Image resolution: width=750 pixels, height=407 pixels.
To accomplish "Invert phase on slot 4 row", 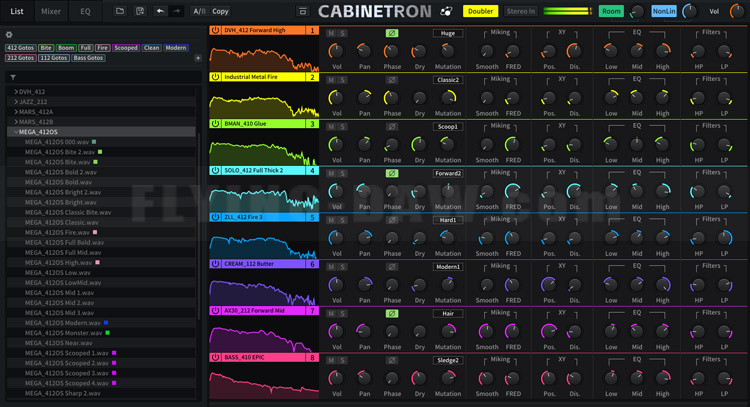I will (392, 173).
